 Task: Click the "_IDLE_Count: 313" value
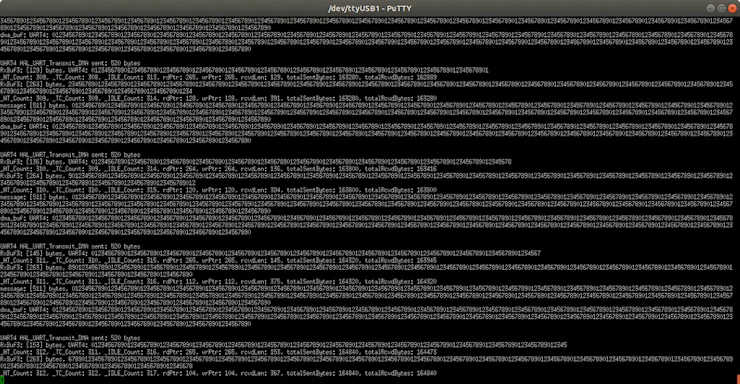[130, 77]
